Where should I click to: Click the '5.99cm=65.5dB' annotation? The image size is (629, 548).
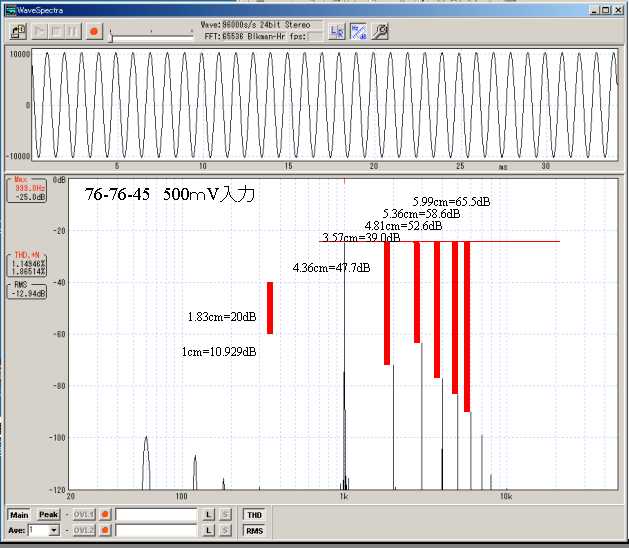451,201
